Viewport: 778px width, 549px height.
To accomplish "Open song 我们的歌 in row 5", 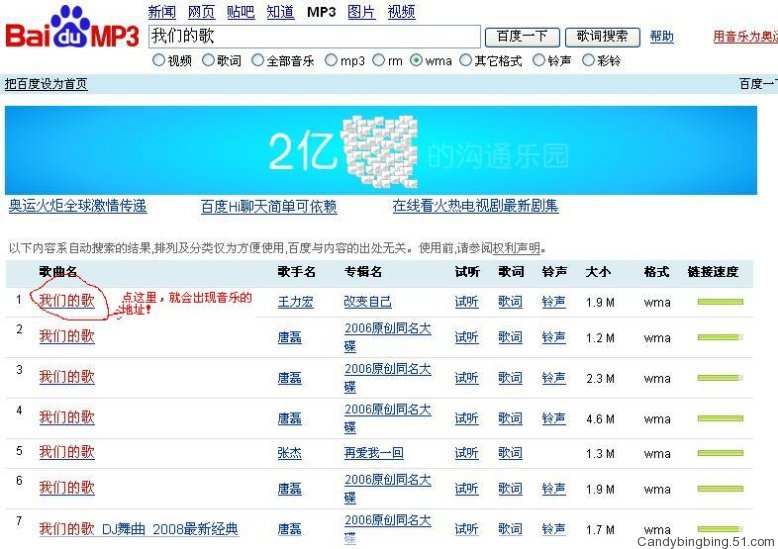I will (66, 452).
